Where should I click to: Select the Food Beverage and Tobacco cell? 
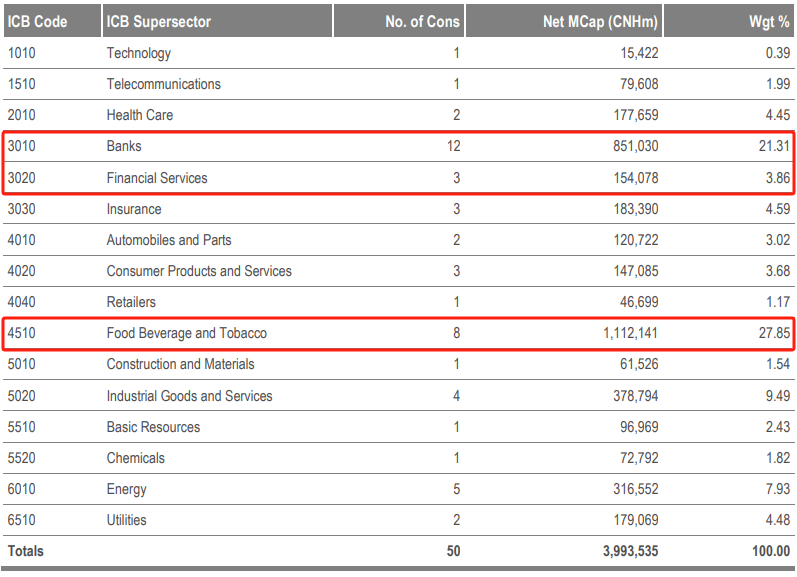187,333
